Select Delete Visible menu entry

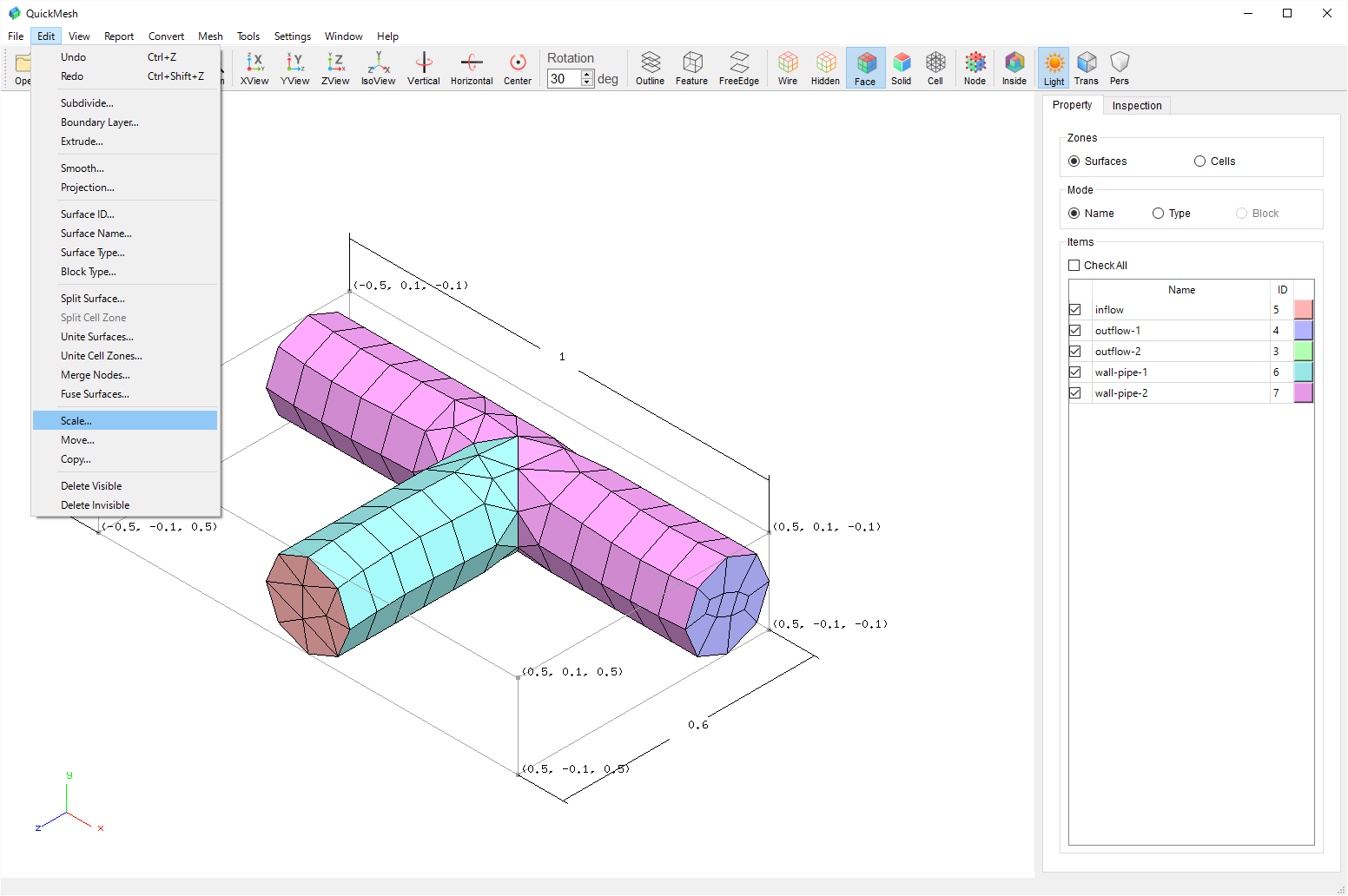pyautogui.click(x=125, y=486)
